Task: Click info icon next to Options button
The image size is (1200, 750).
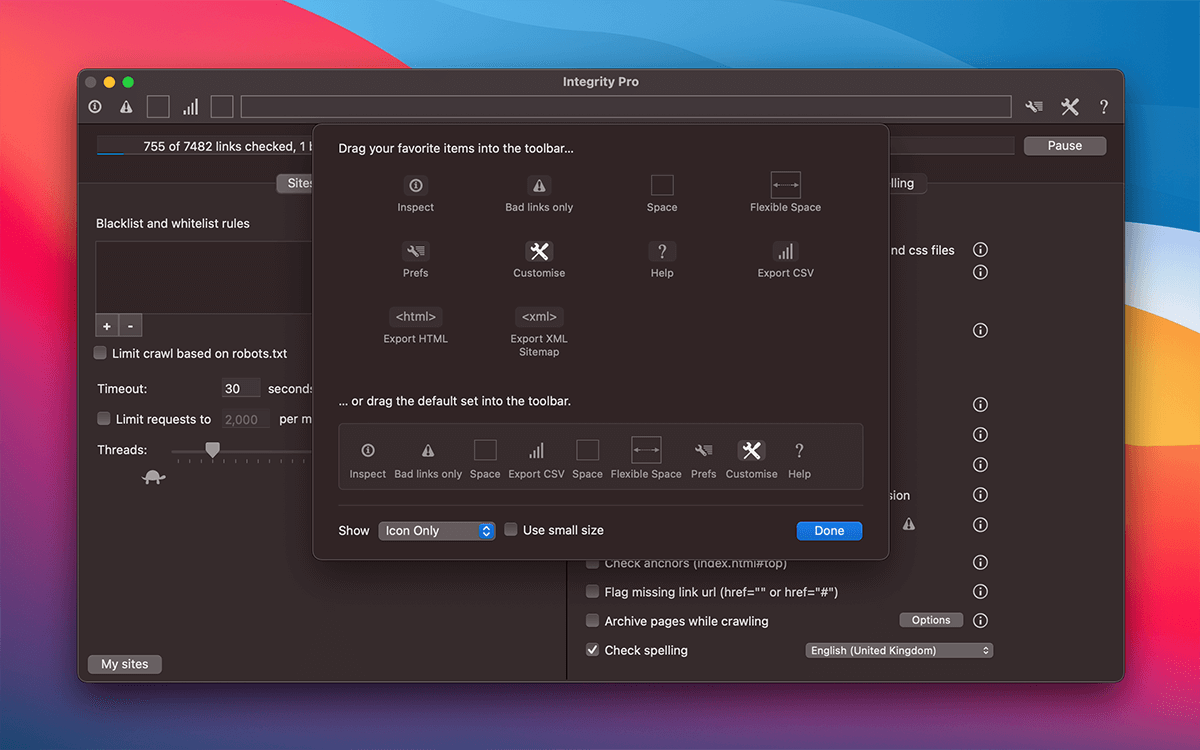Action: 981,620
